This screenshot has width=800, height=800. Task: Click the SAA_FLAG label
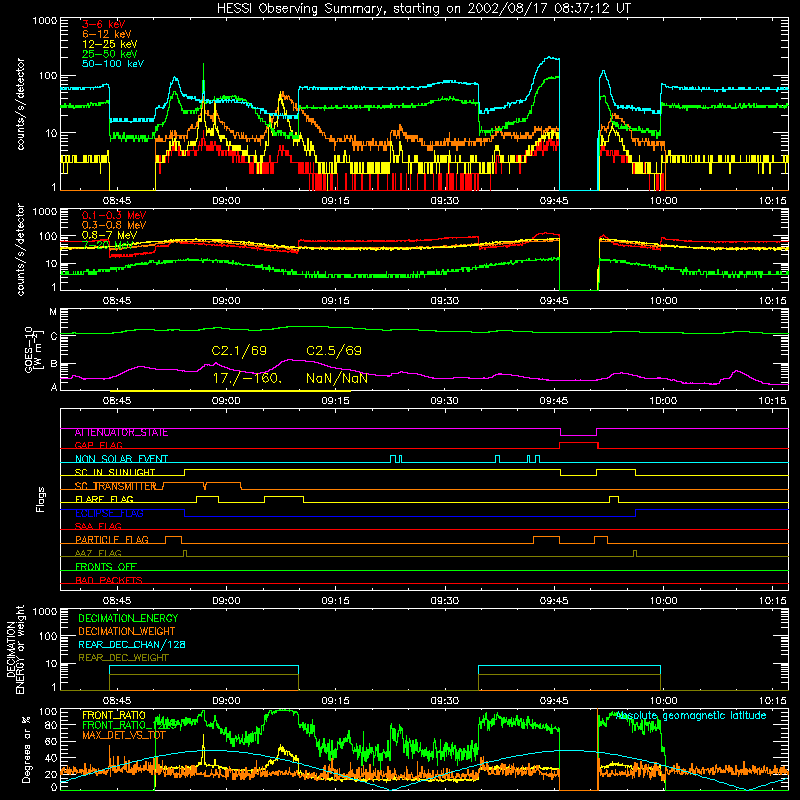pos(98,526)
